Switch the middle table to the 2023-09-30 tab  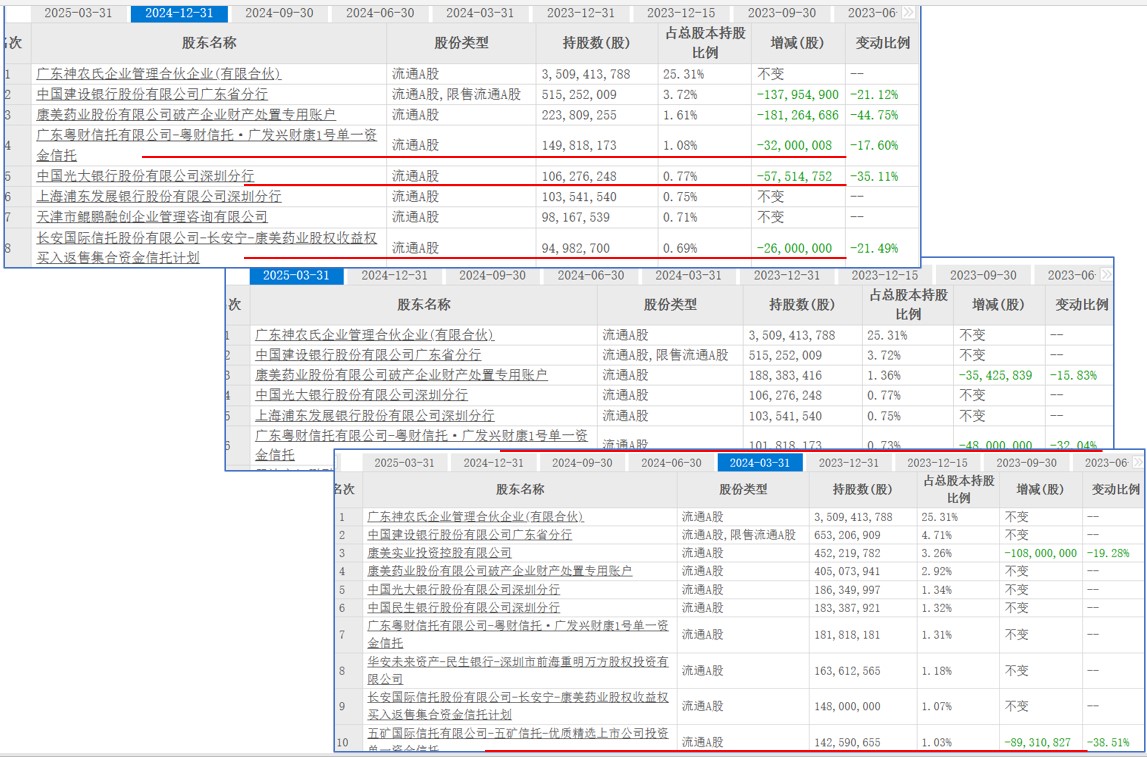point(983,276)
